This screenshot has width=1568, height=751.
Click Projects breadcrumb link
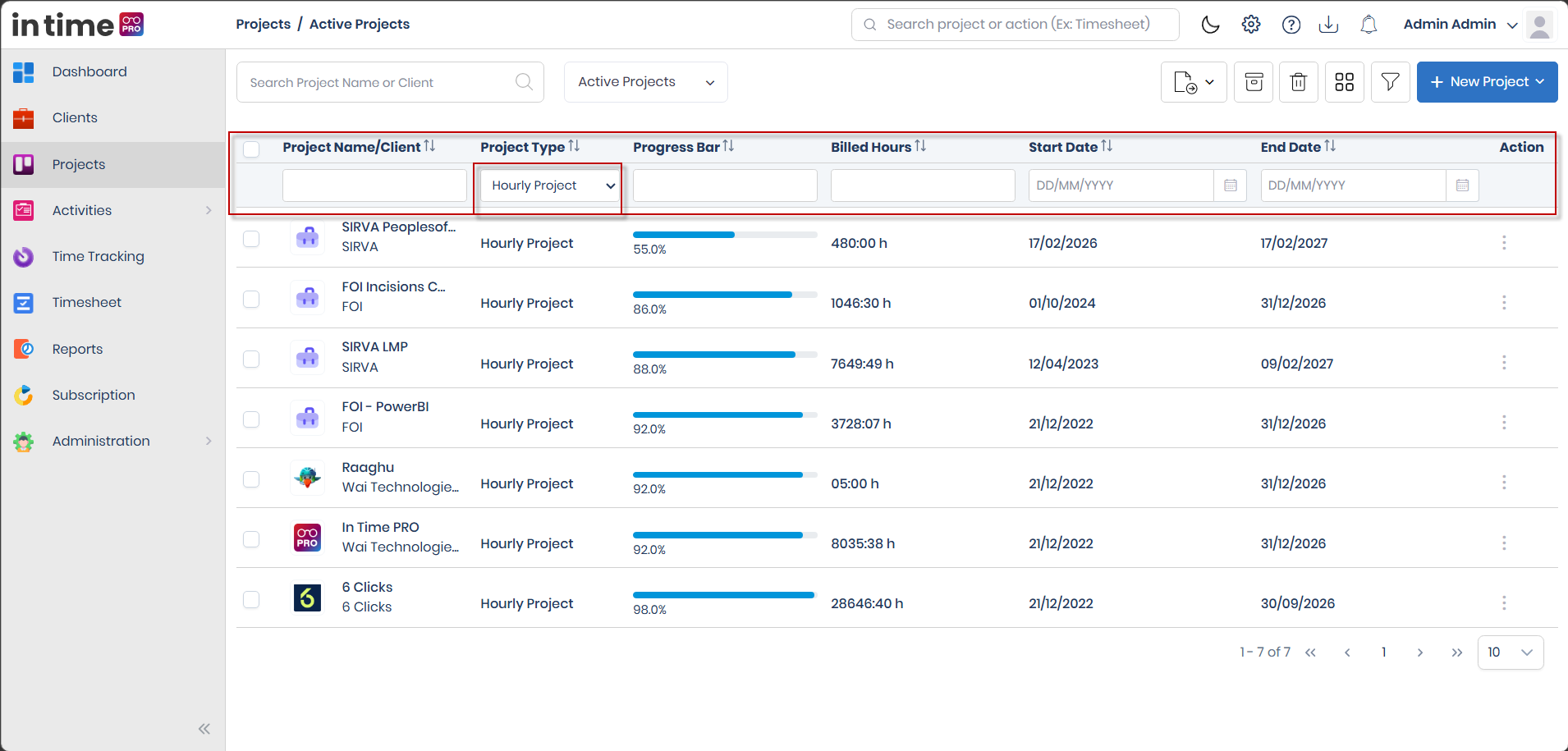click(263, 24)
